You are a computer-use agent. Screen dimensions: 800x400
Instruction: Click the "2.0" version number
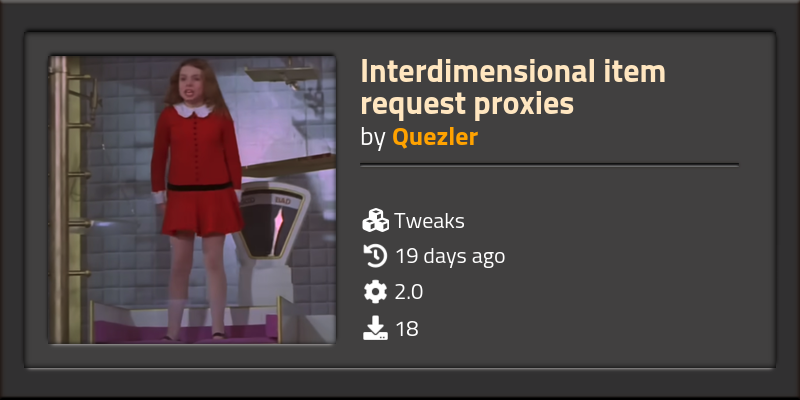click(x=409, y=292)
